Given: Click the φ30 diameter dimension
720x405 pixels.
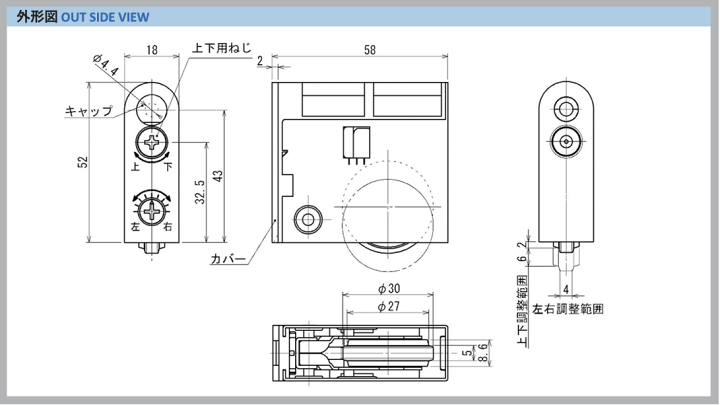Looking at the screenshot, I should (389, 289).
